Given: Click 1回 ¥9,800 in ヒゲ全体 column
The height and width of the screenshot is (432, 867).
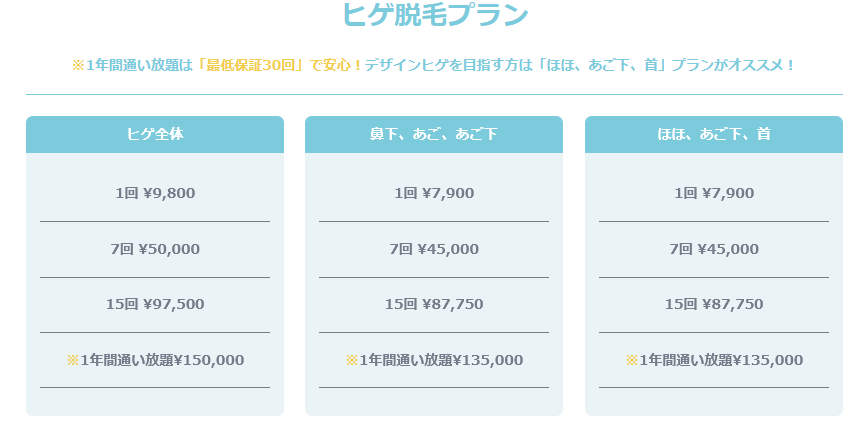Looking at the screenshot, I should 155,194.
